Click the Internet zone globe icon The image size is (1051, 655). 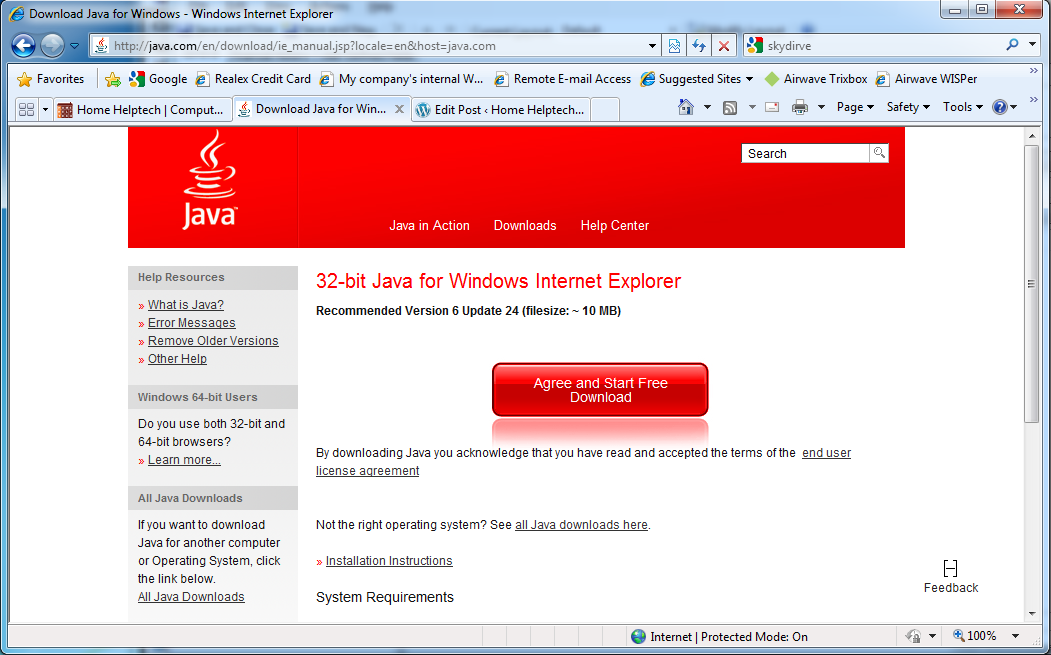click(638, 637)
